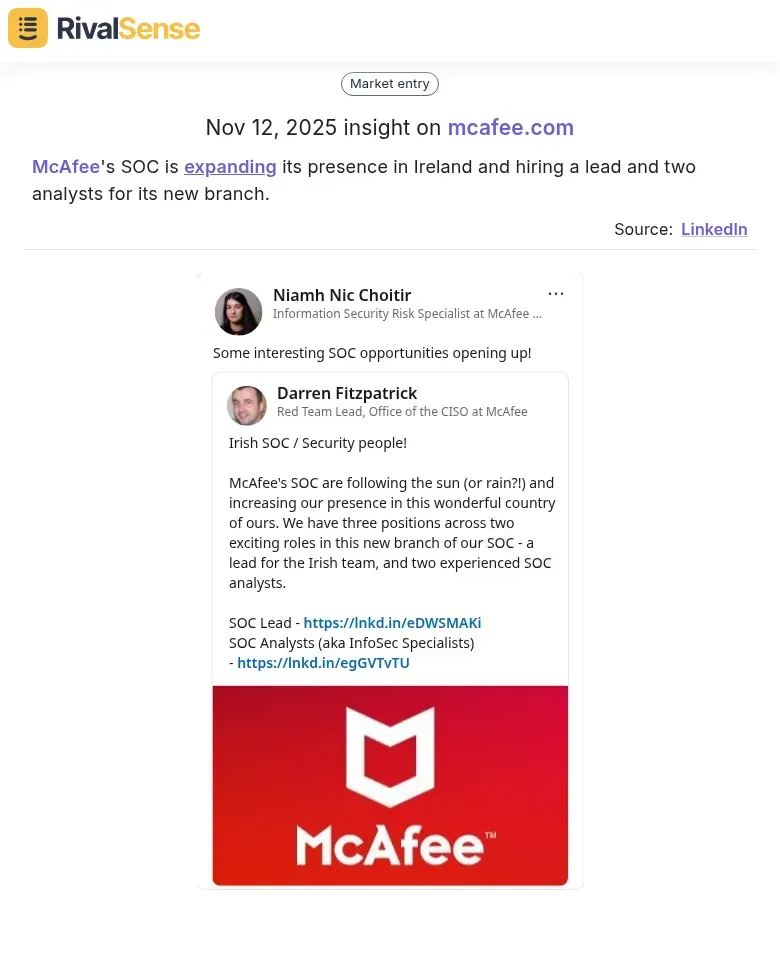
Task: Click the McAfee shield logo image
Action: click(x=390, y=785)
